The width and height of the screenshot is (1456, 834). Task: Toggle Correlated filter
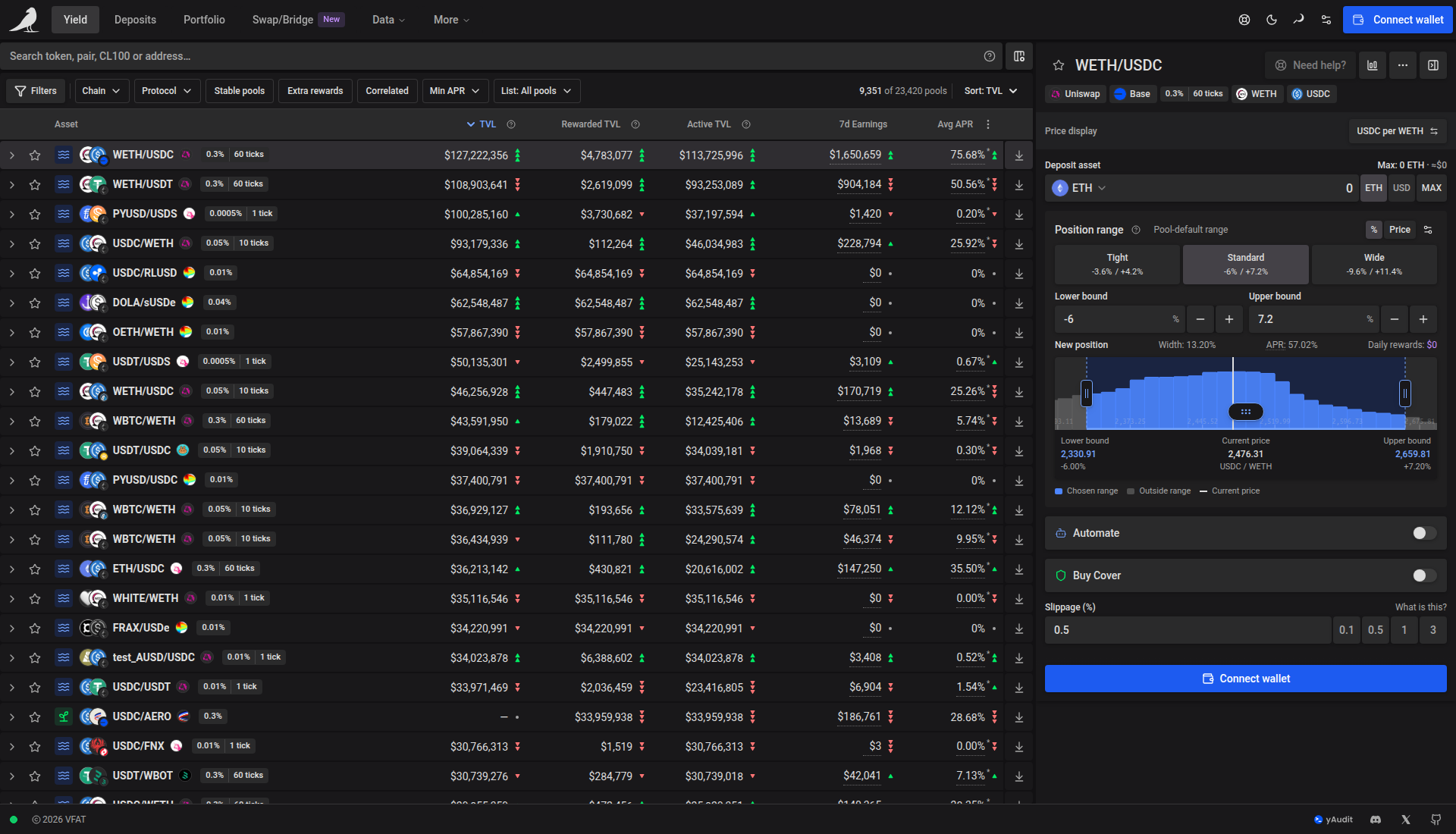(x=387, y=91)
